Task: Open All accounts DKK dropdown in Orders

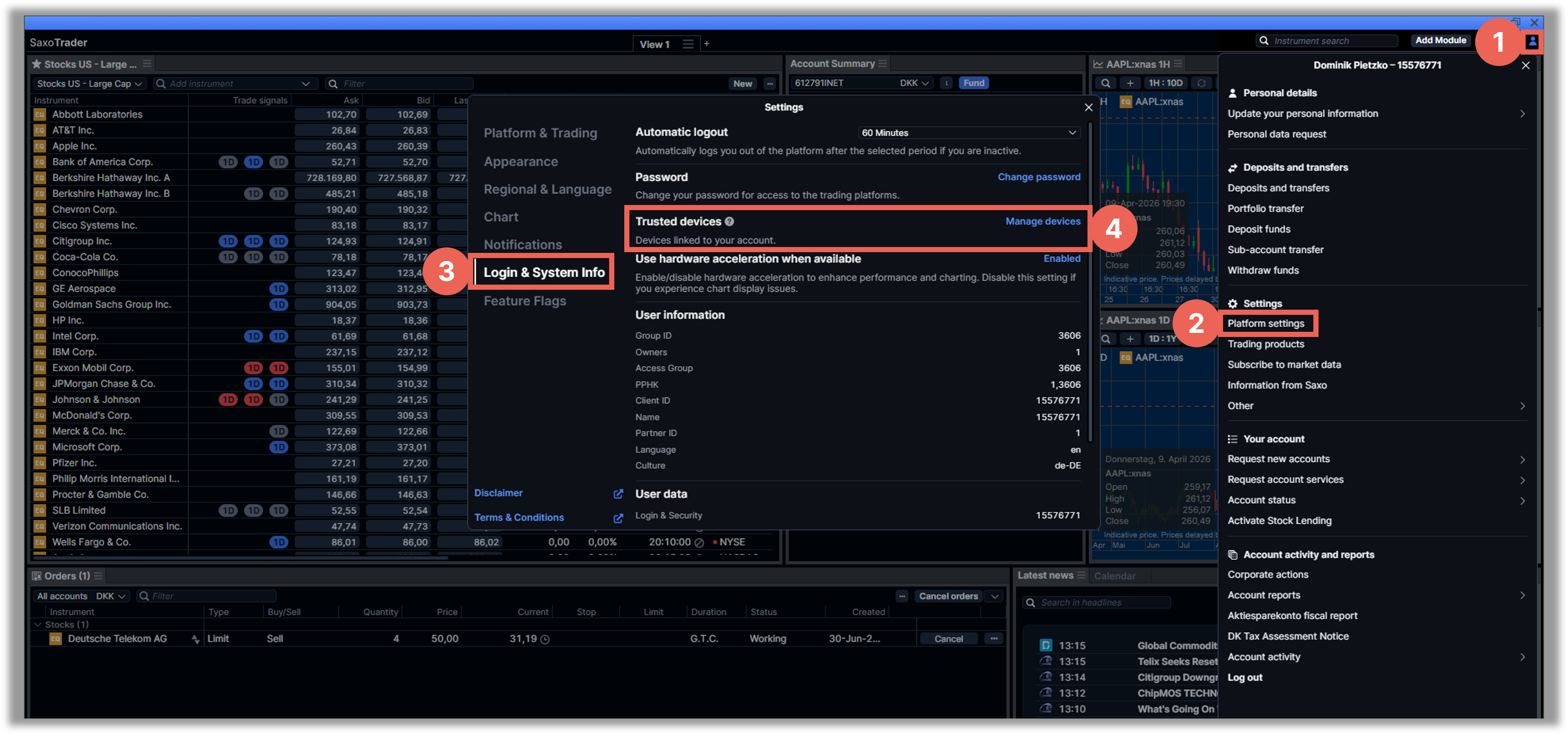Action: click(81, 596)
